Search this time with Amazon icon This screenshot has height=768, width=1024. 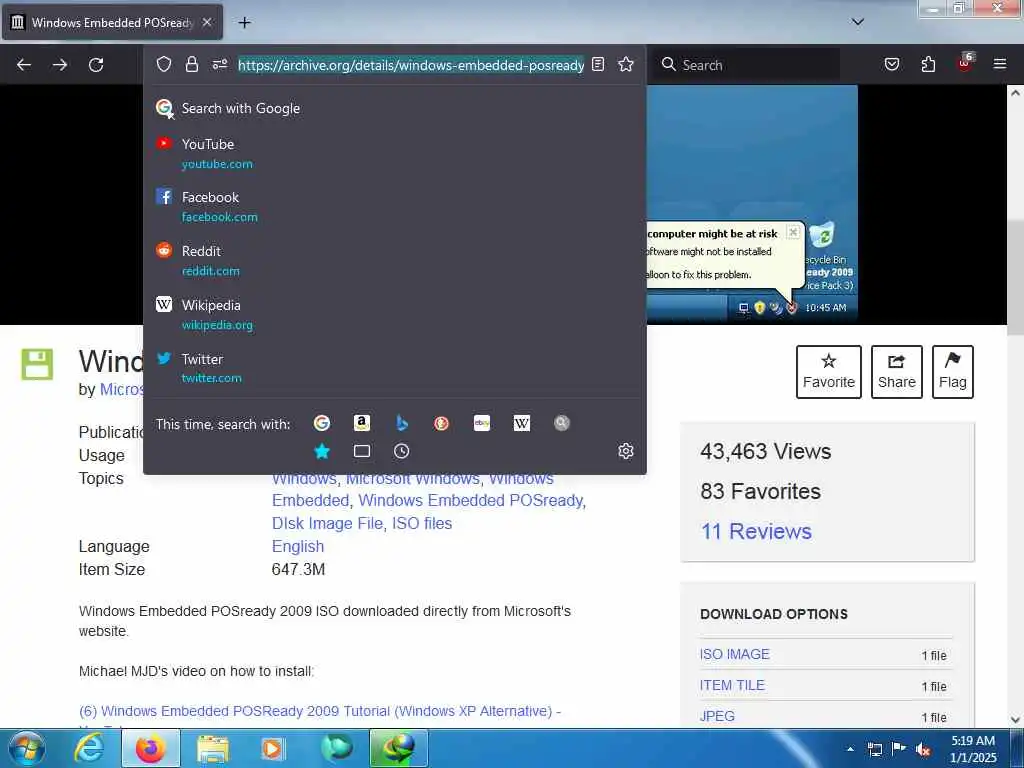pyautogui.click(x=362, y=423)
